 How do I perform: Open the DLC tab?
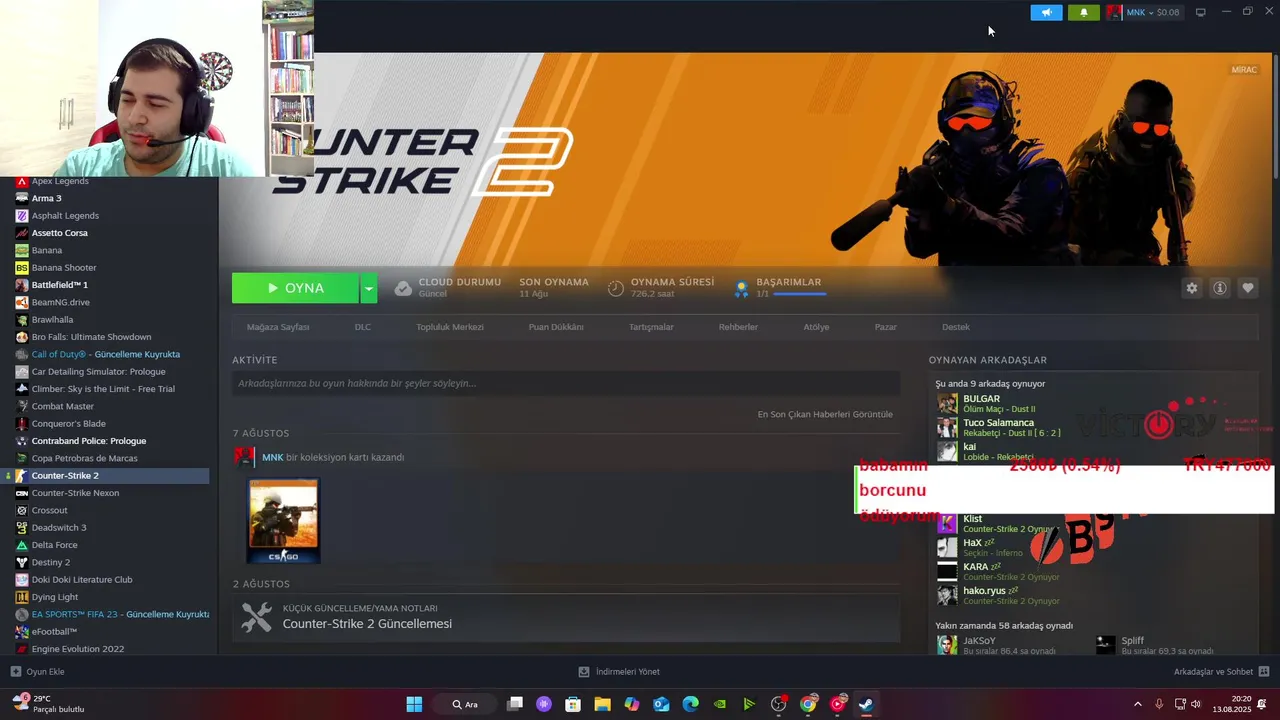(363, 327)
